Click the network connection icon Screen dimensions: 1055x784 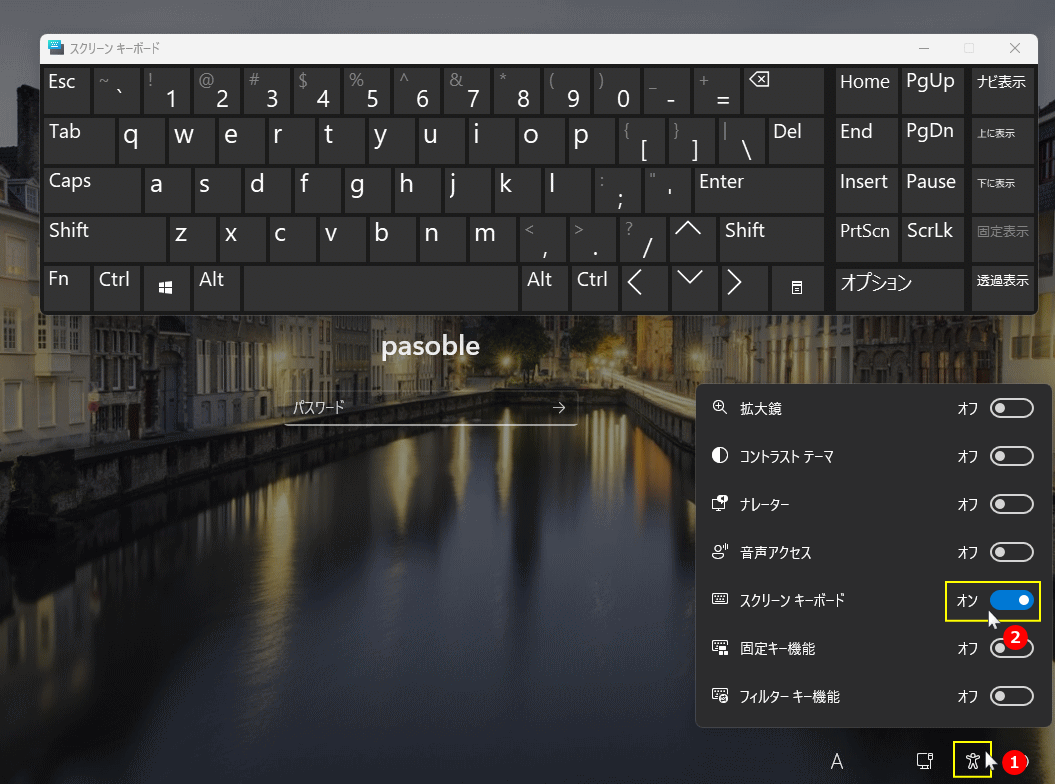(x=922, y=760)
